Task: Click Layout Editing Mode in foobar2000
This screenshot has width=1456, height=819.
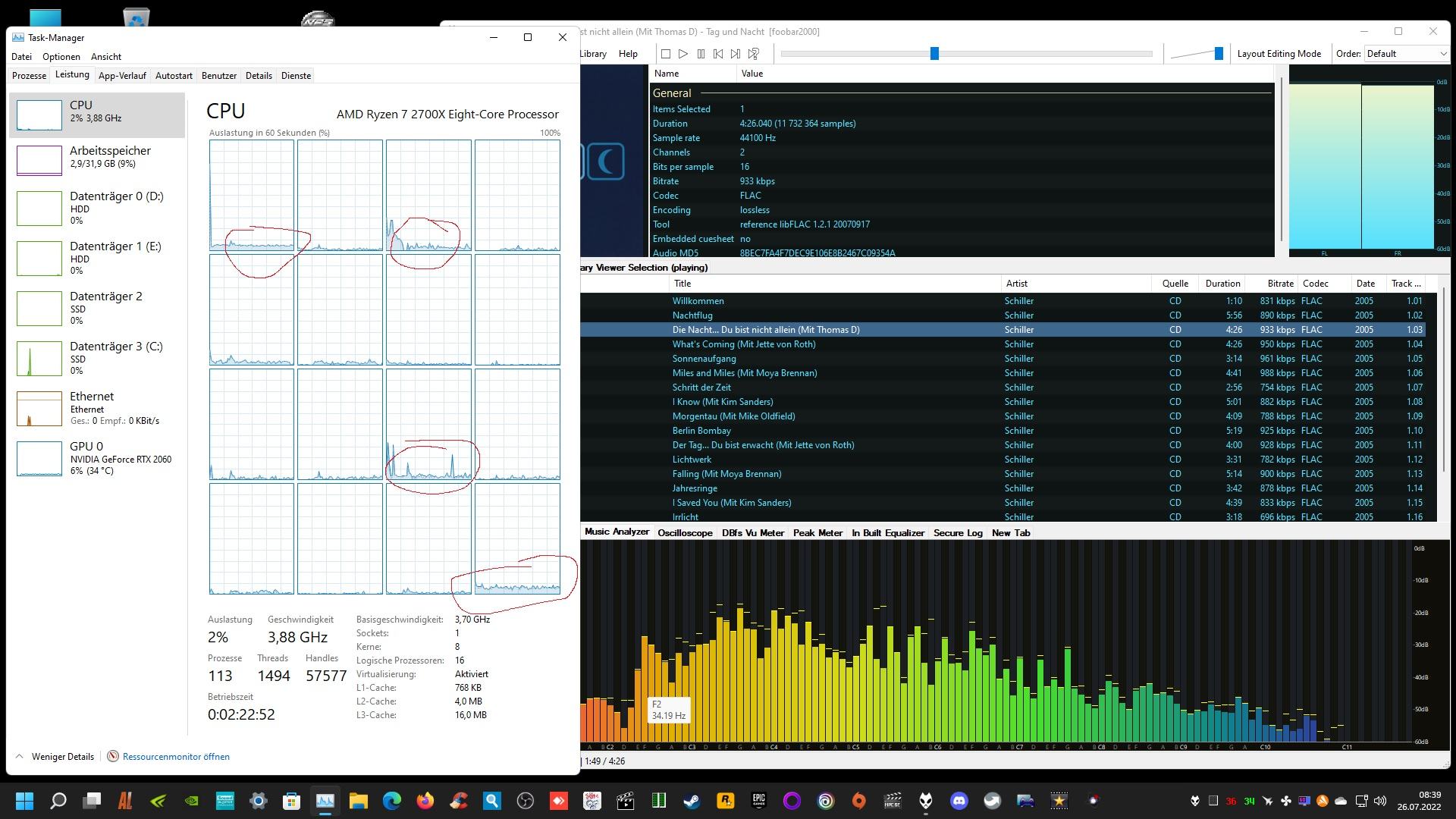Action: (x=1279, y=54)
